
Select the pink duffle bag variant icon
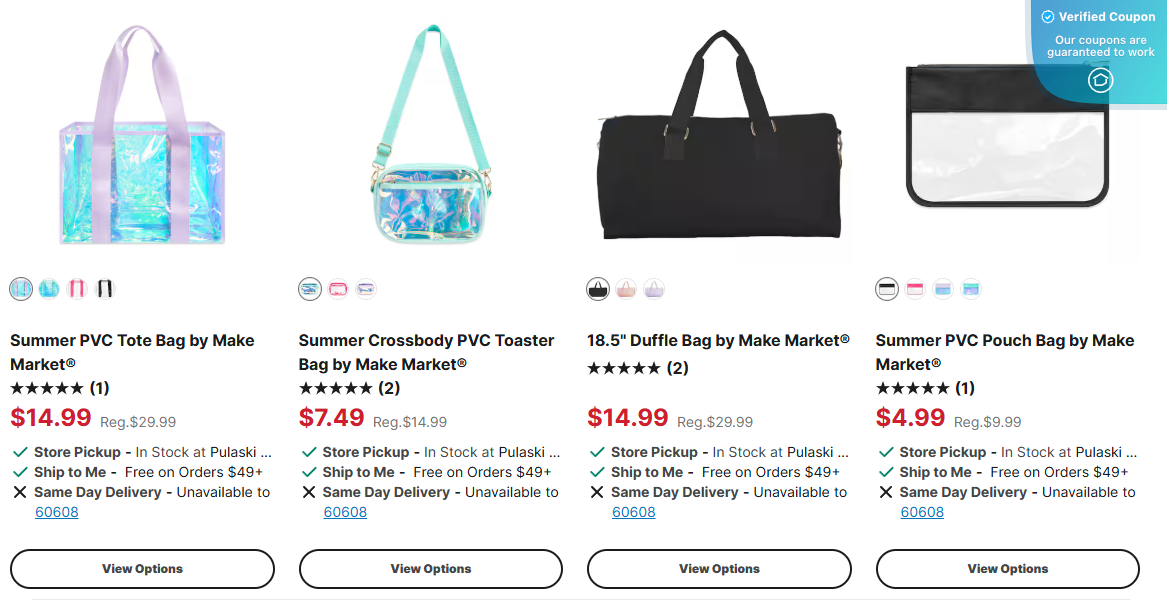click(625, 288)
